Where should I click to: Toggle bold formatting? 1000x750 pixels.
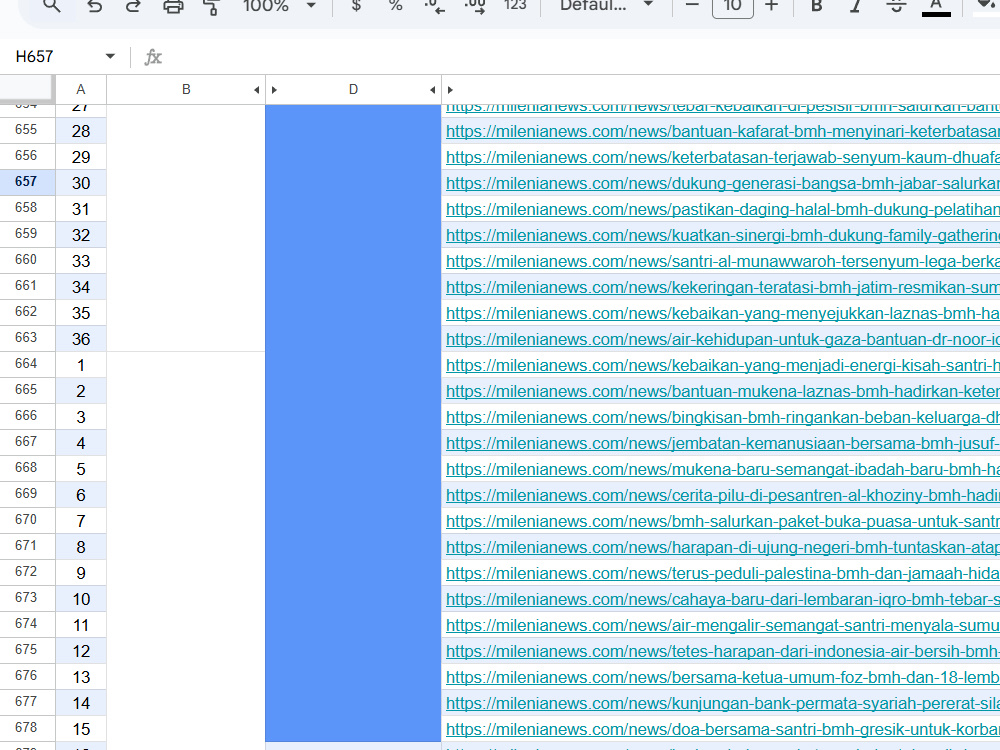[816, 6]
